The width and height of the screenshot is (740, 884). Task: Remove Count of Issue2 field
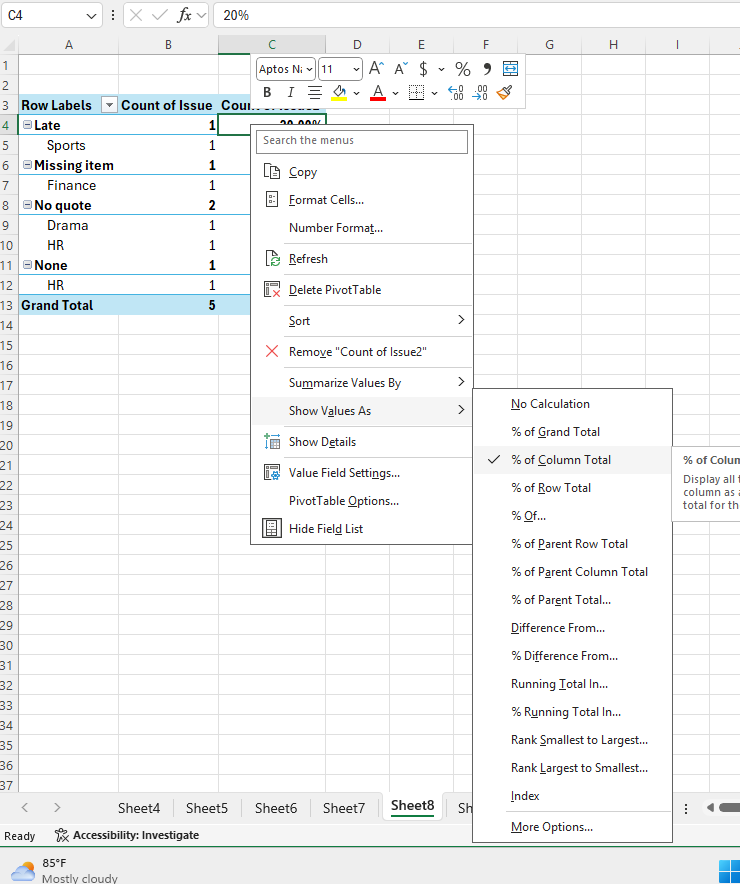[362, 352]
